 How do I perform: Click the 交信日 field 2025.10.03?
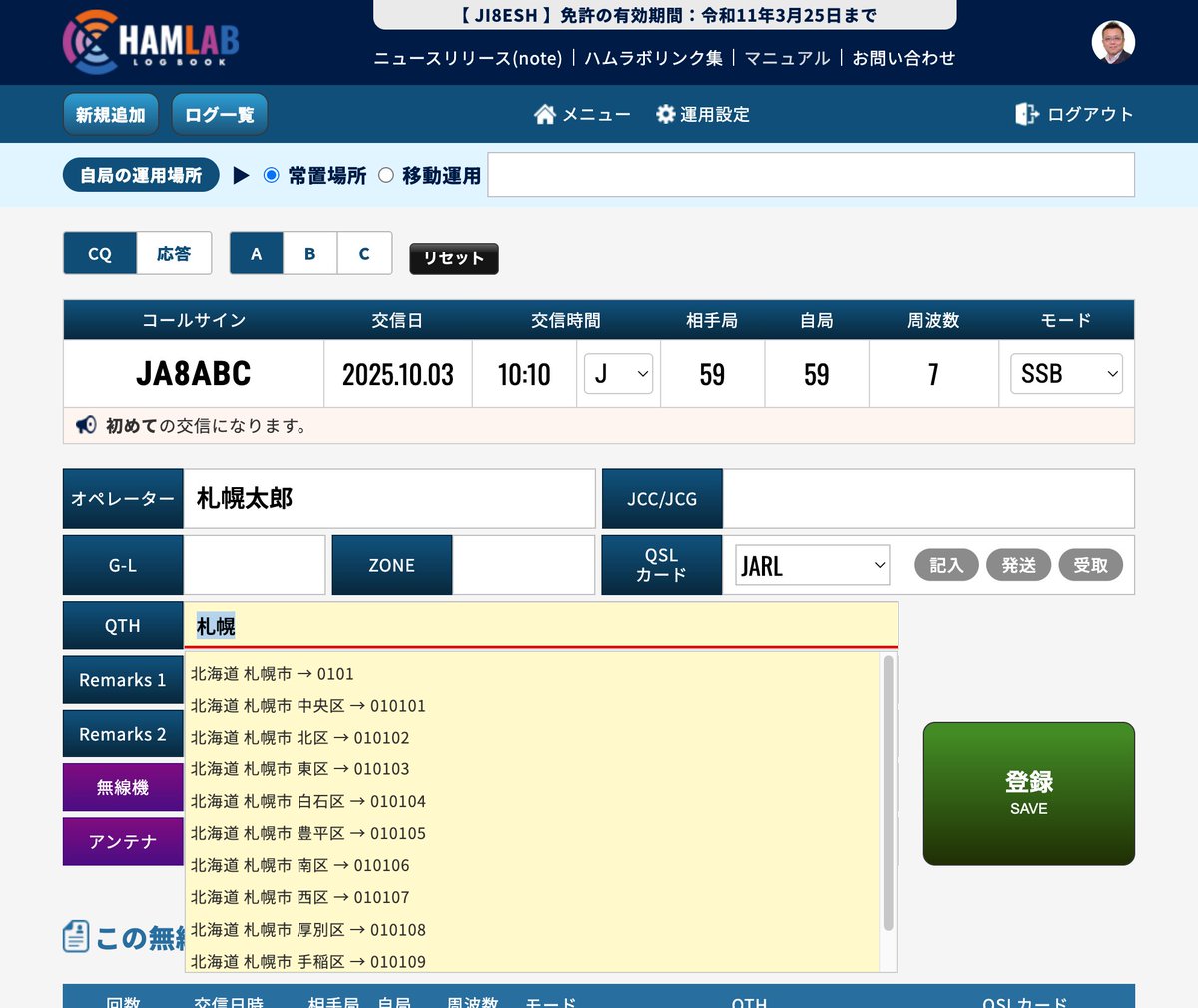[x=398, y=374]
